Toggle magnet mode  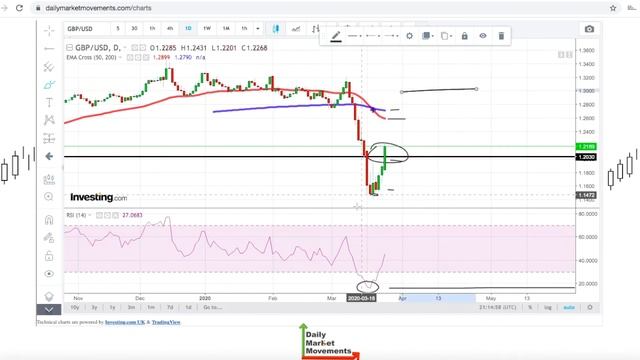[49, 220]
